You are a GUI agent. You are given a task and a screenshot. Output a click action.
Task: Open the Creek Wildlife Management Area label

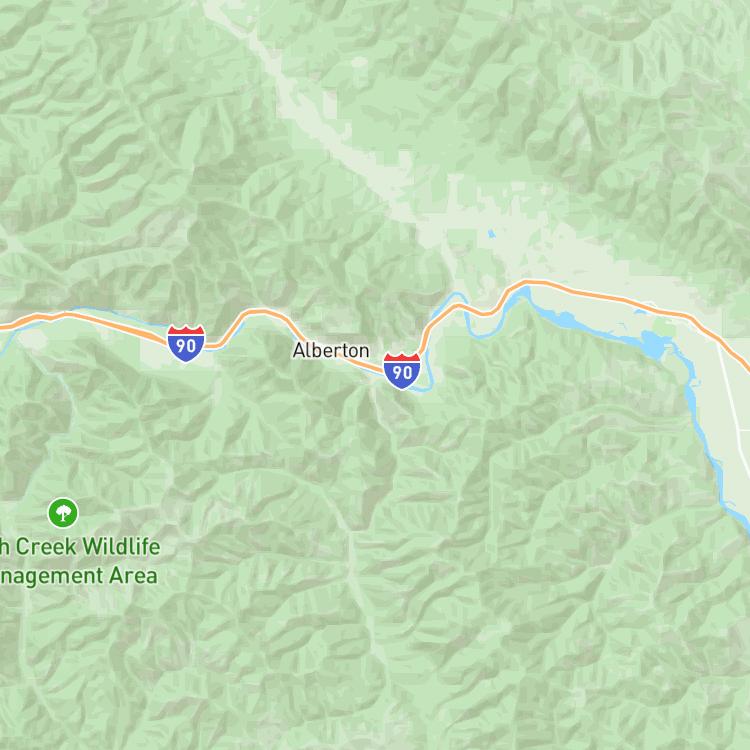click(x=79, y=561)
